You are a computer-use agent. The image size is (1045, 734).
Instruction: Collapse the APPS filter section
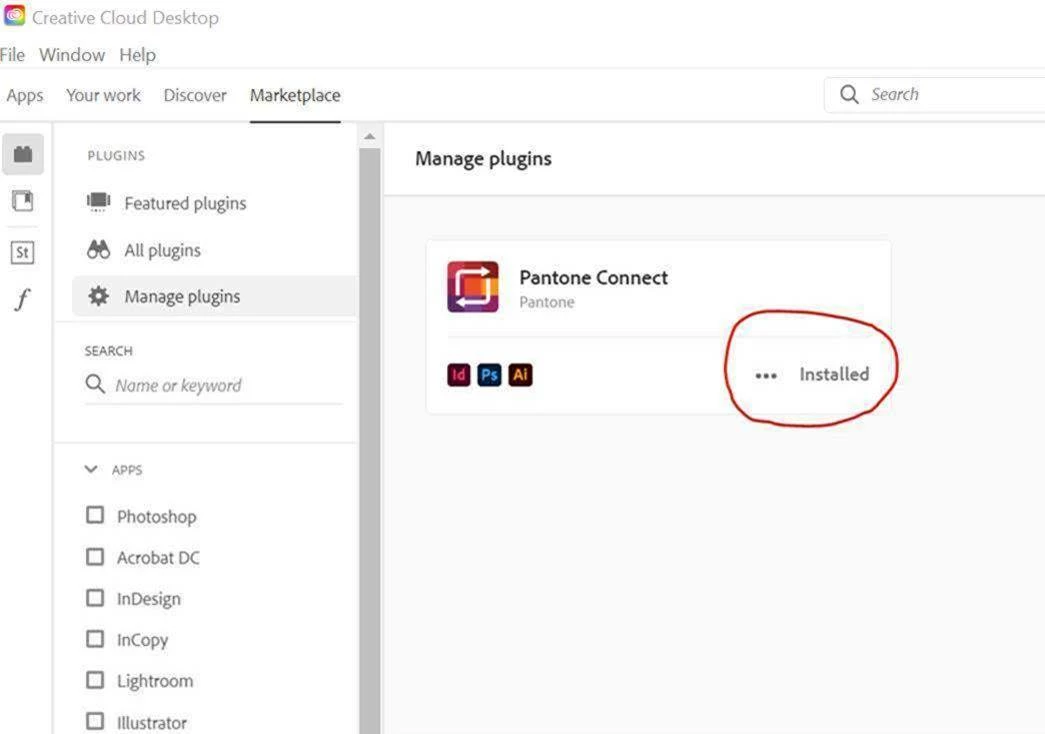[91, 469]
